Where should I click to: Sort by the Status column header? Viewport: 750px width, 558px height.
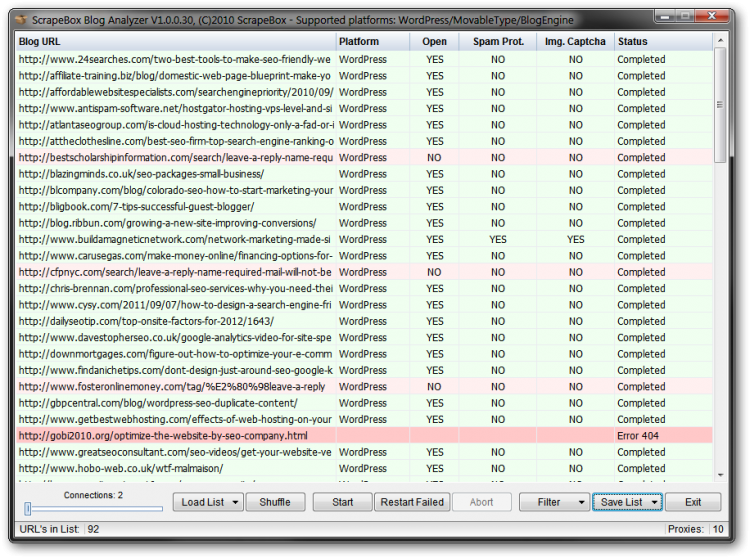click(663, 41)
